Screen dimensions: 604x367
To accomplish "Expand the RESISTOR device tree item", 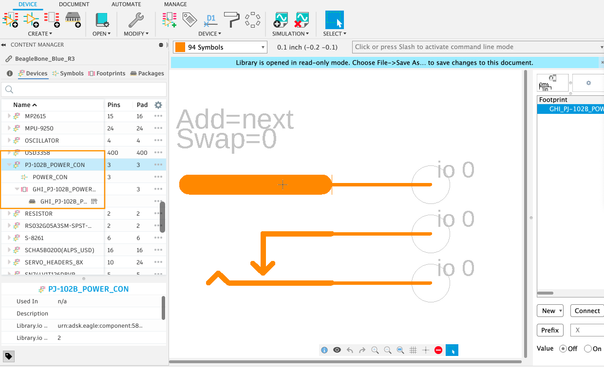I will (x=9, y=213).
